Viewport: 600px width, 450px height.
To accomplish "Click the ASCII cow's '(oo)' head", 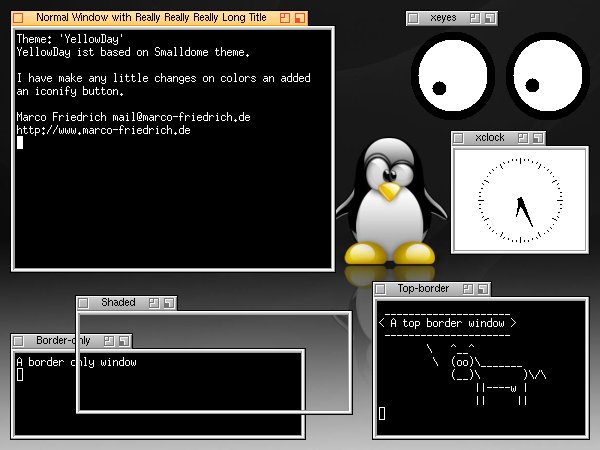I will [x=463, y=362].
